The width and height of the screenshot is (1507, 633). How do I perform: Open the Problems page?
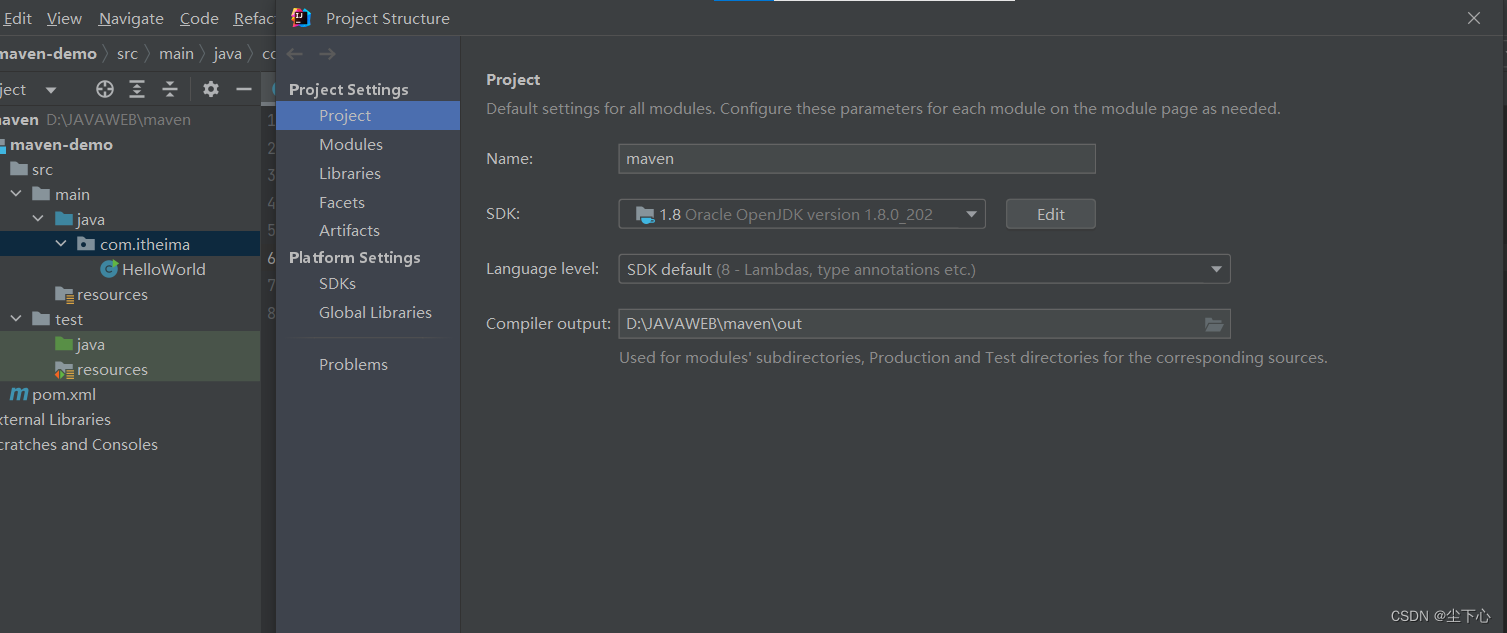pos(353,365)
